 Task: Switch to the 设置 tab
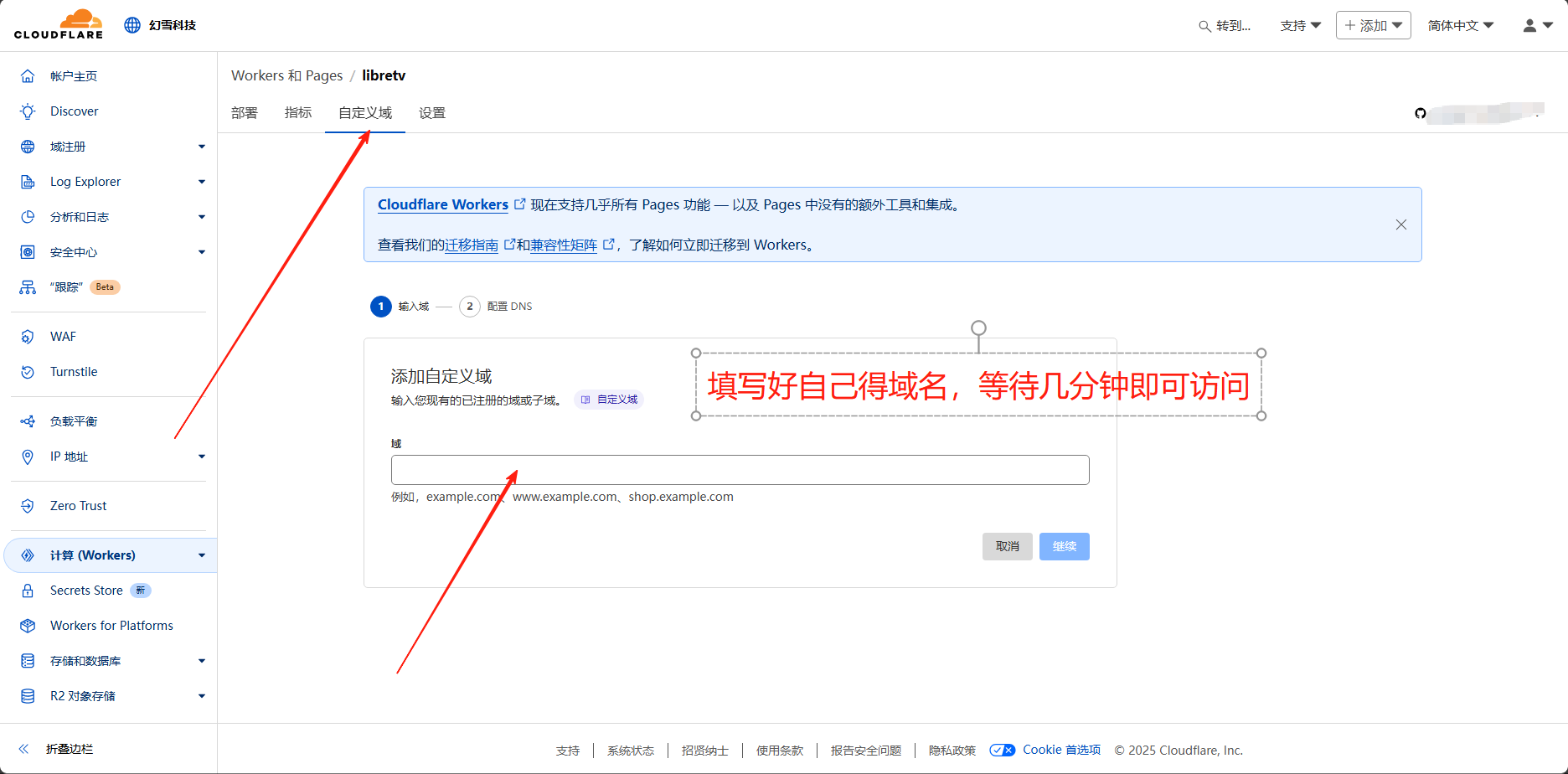click(432, 113)
